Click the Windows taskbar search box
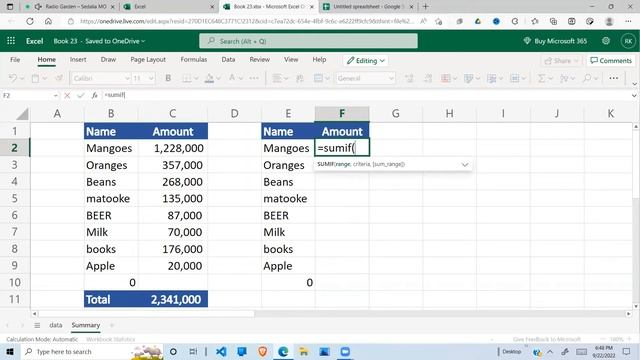Image resolution: width=640 pixels, height=360 pixels. (91, 351)
